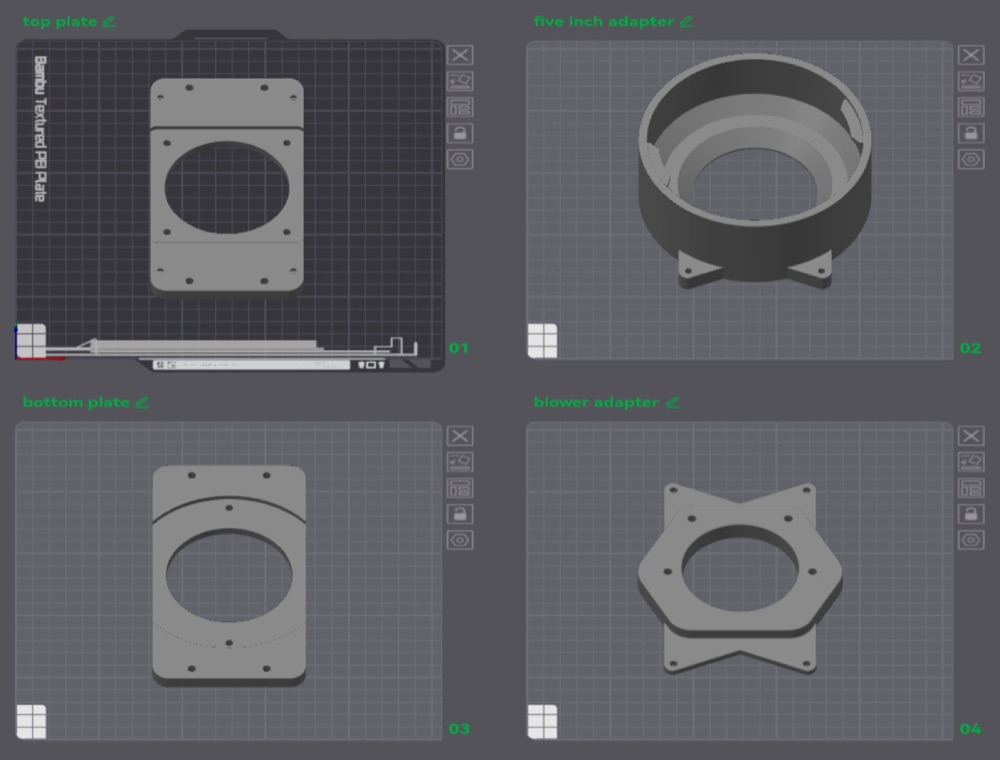
Task: Edit the 'top plate' name with pencil icon
Action: [109, 22]
